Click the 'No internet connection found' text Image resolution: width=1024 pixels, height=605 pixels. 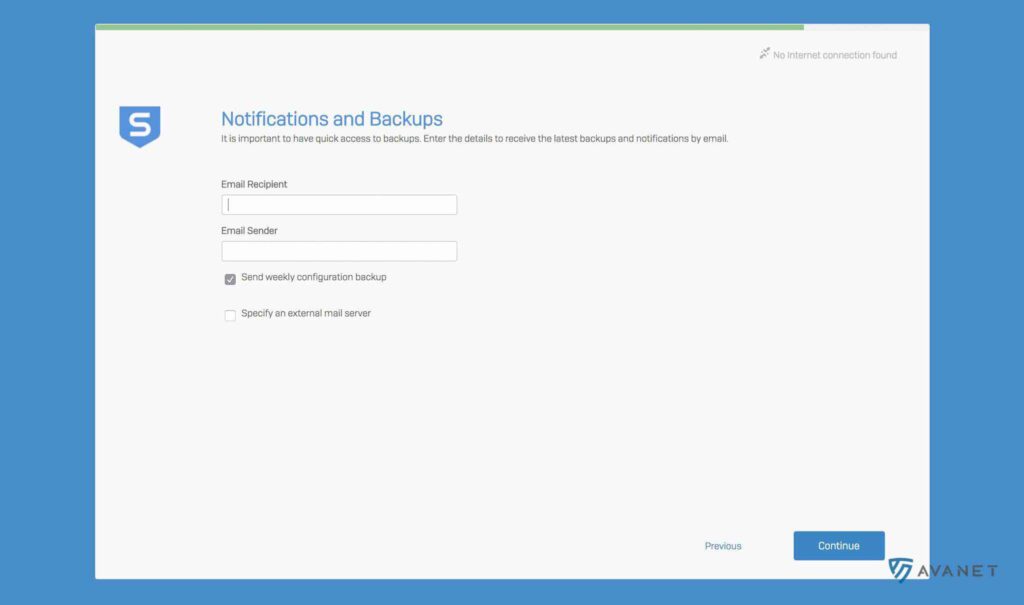835,55
